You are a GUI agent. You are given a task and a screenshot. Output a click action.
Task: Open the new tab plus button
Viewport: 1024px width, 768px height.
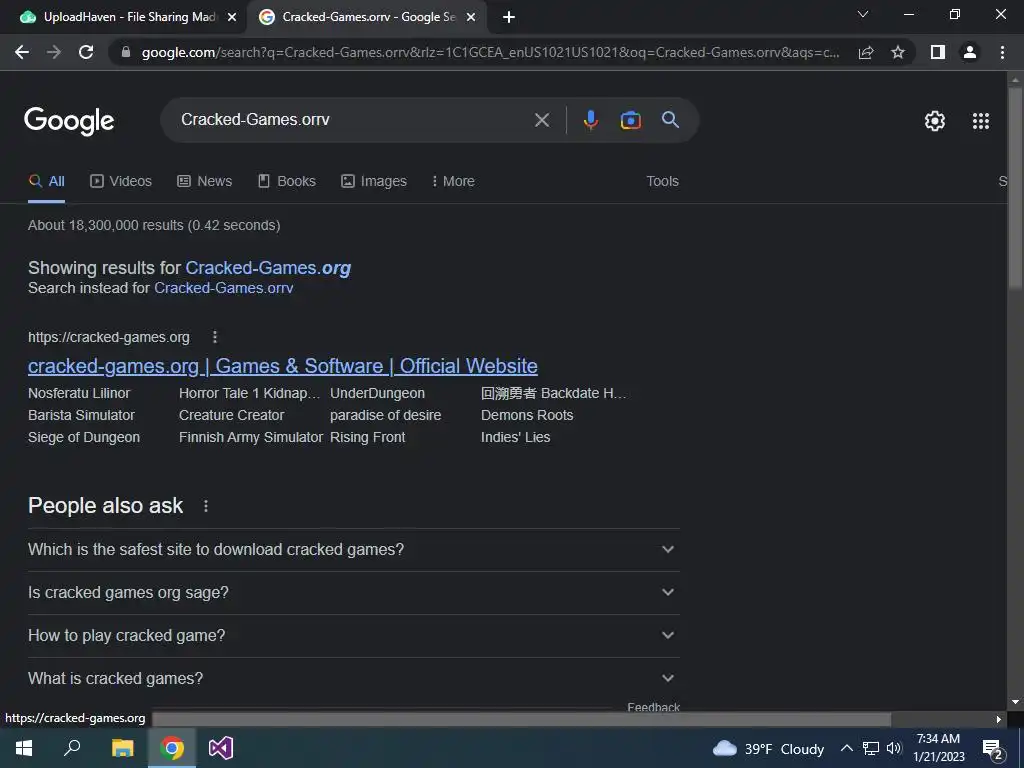pos(509,17)
